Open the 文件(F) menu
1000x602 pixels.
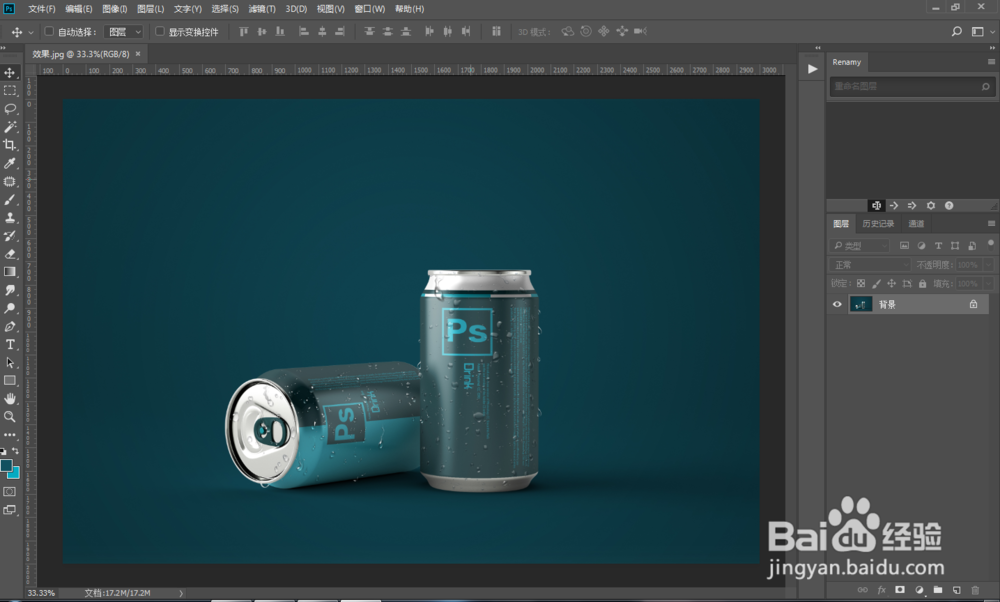pos(41,9)
